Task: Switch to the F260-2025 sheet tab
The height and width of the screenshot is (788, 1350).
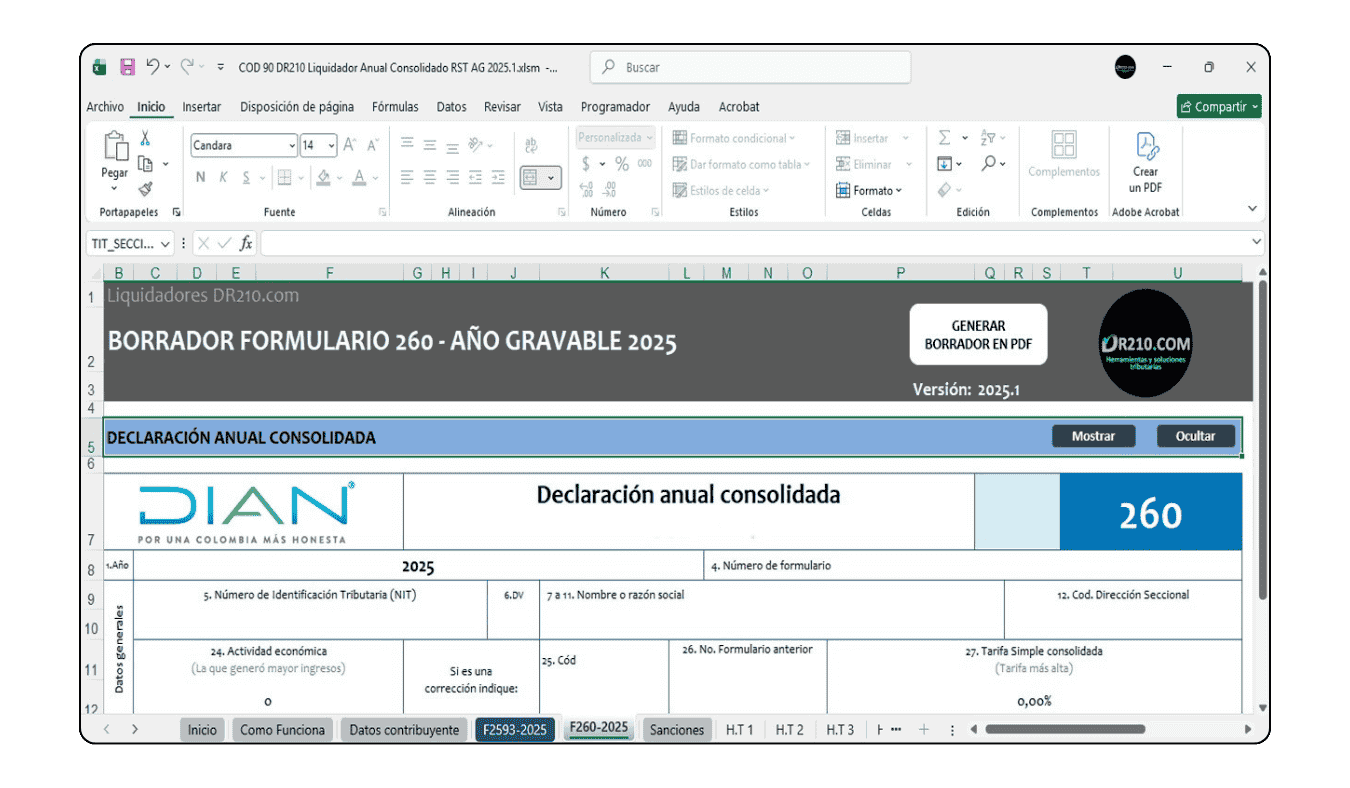Action: [x=598, y=729]
